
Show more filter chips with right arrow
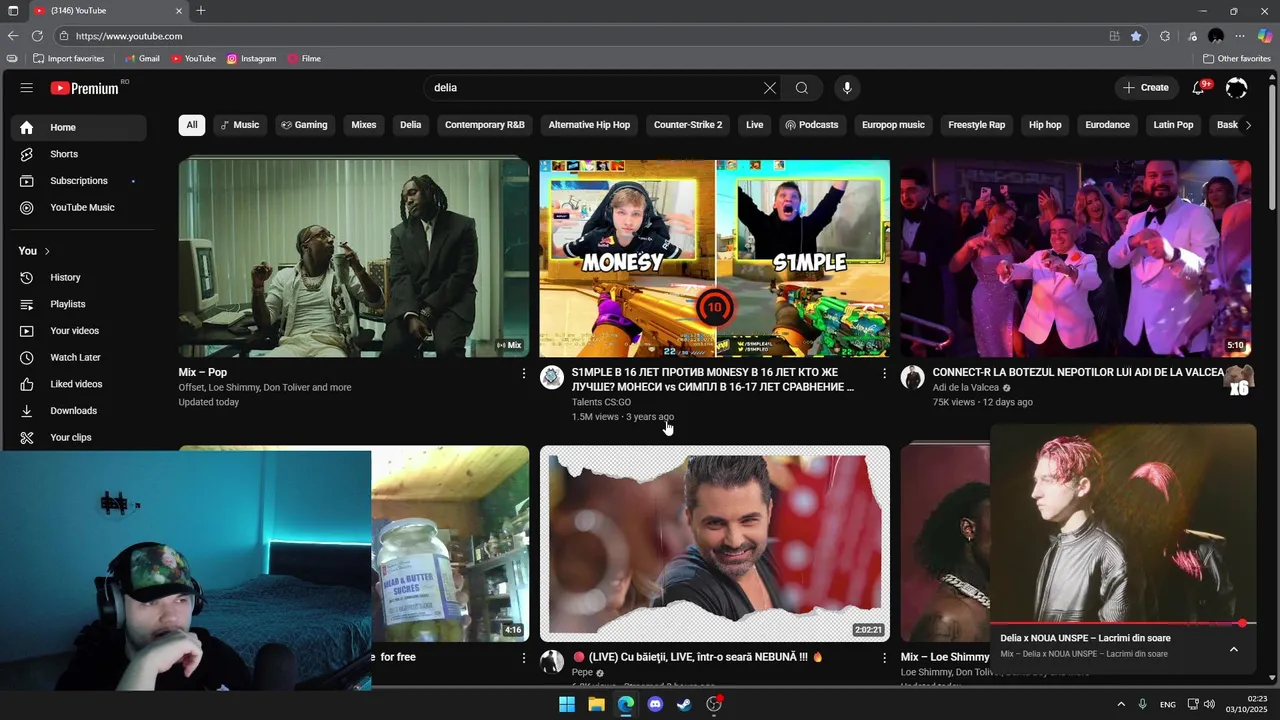(x=1247, y=125)
